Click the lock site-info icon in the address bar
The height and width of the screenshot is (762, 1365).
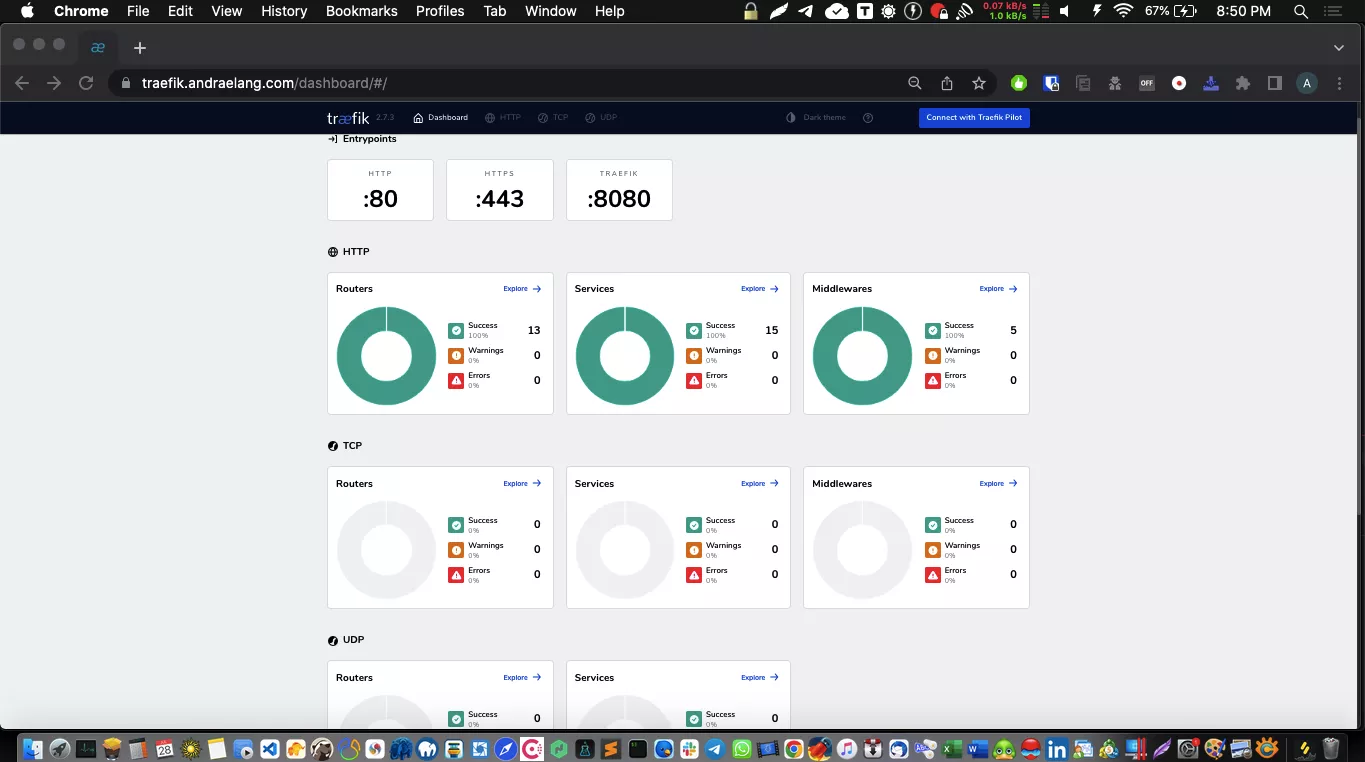126,84
